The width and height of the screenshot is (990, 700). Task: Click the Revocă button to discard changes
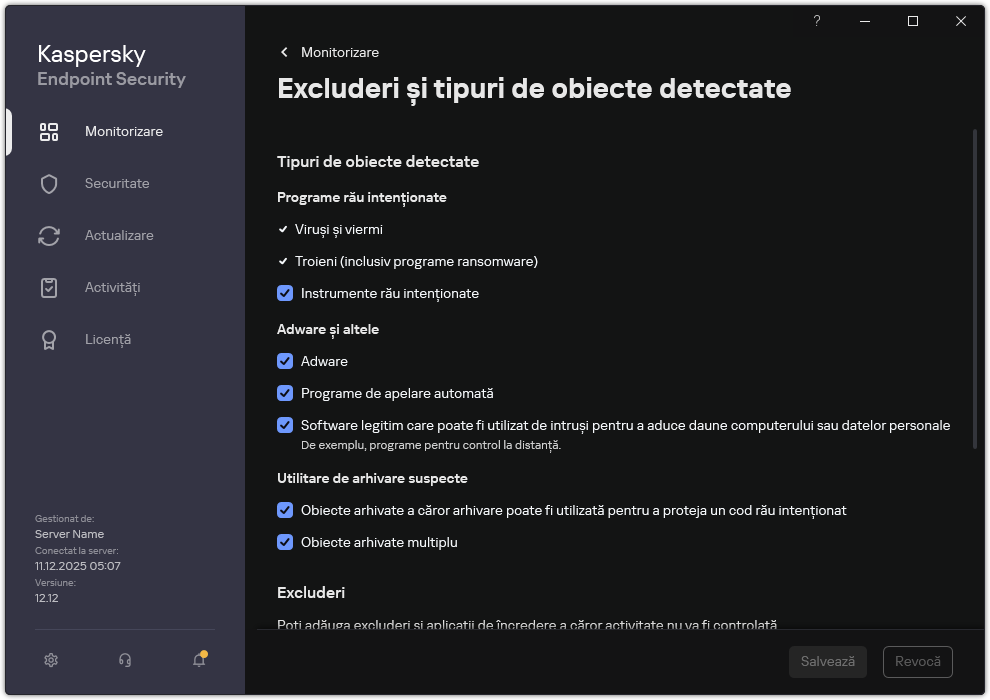tap(917, 661)
